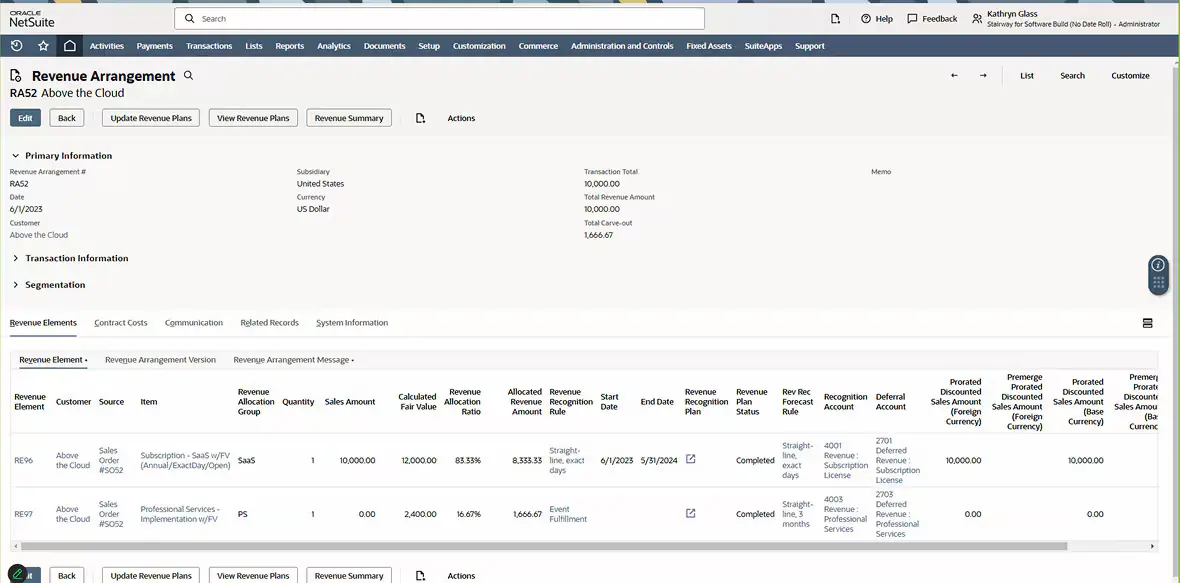The image size is (1180, 583).
Task: Open RE96's Revenue Recognition Plan external link icon
Action: point(690,457)
